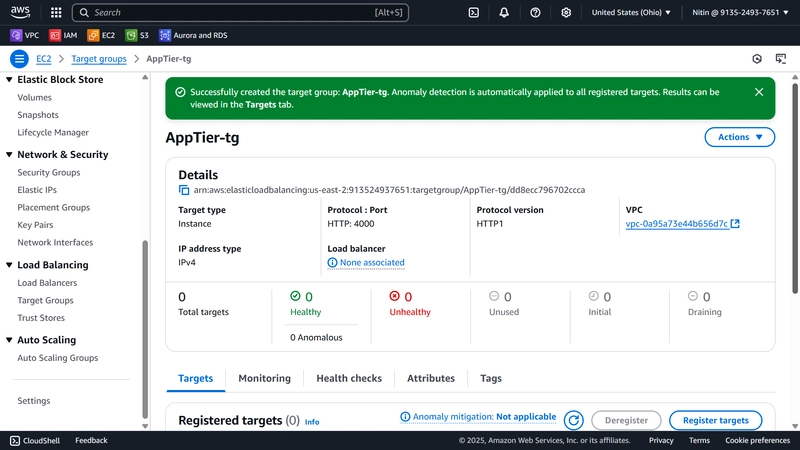Collapse the Load Balancing section
800x450 pixels.
(9, 265)
